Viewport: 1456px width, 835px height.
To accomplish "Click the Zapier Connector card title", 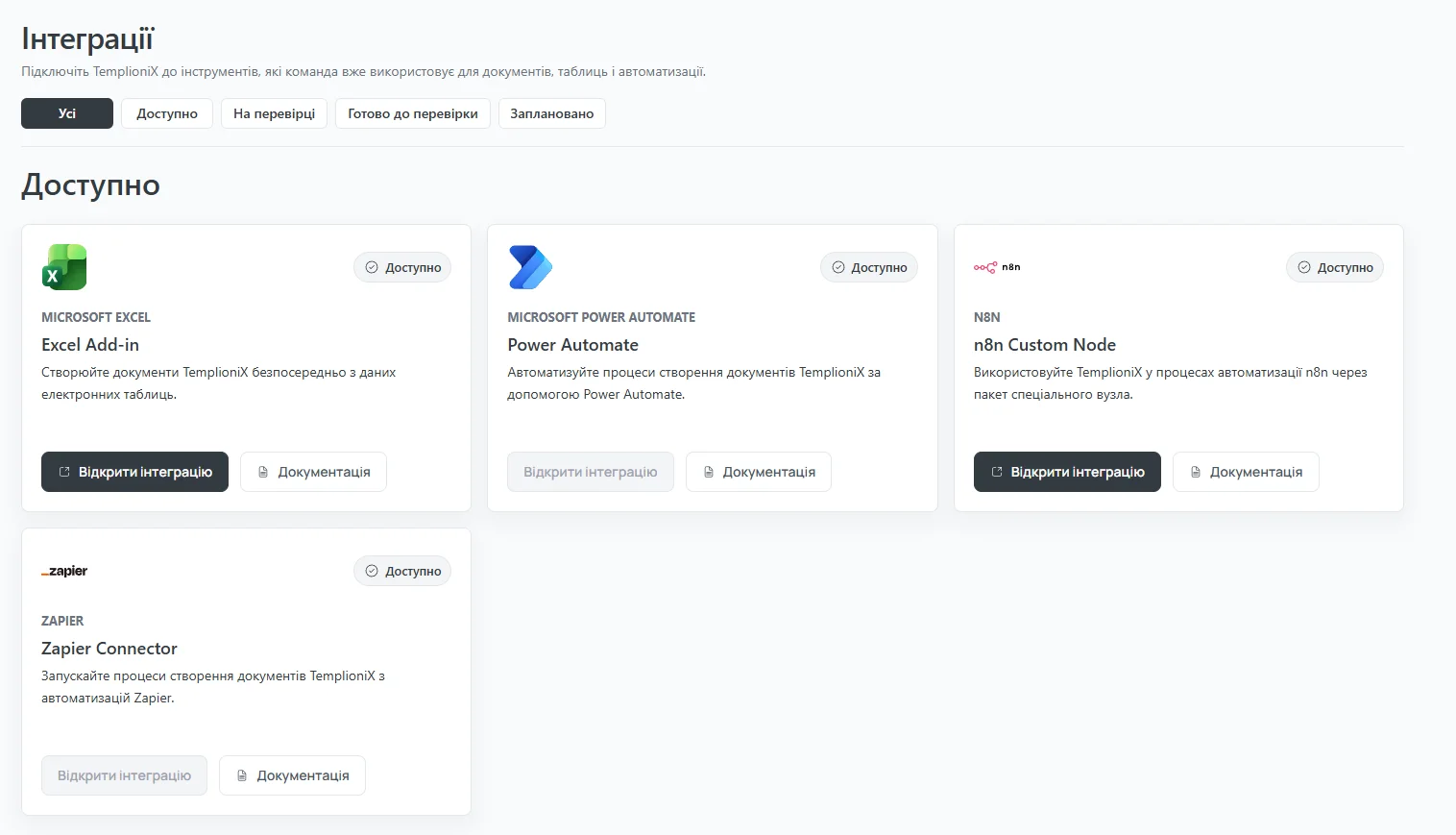I will (109, 649).
